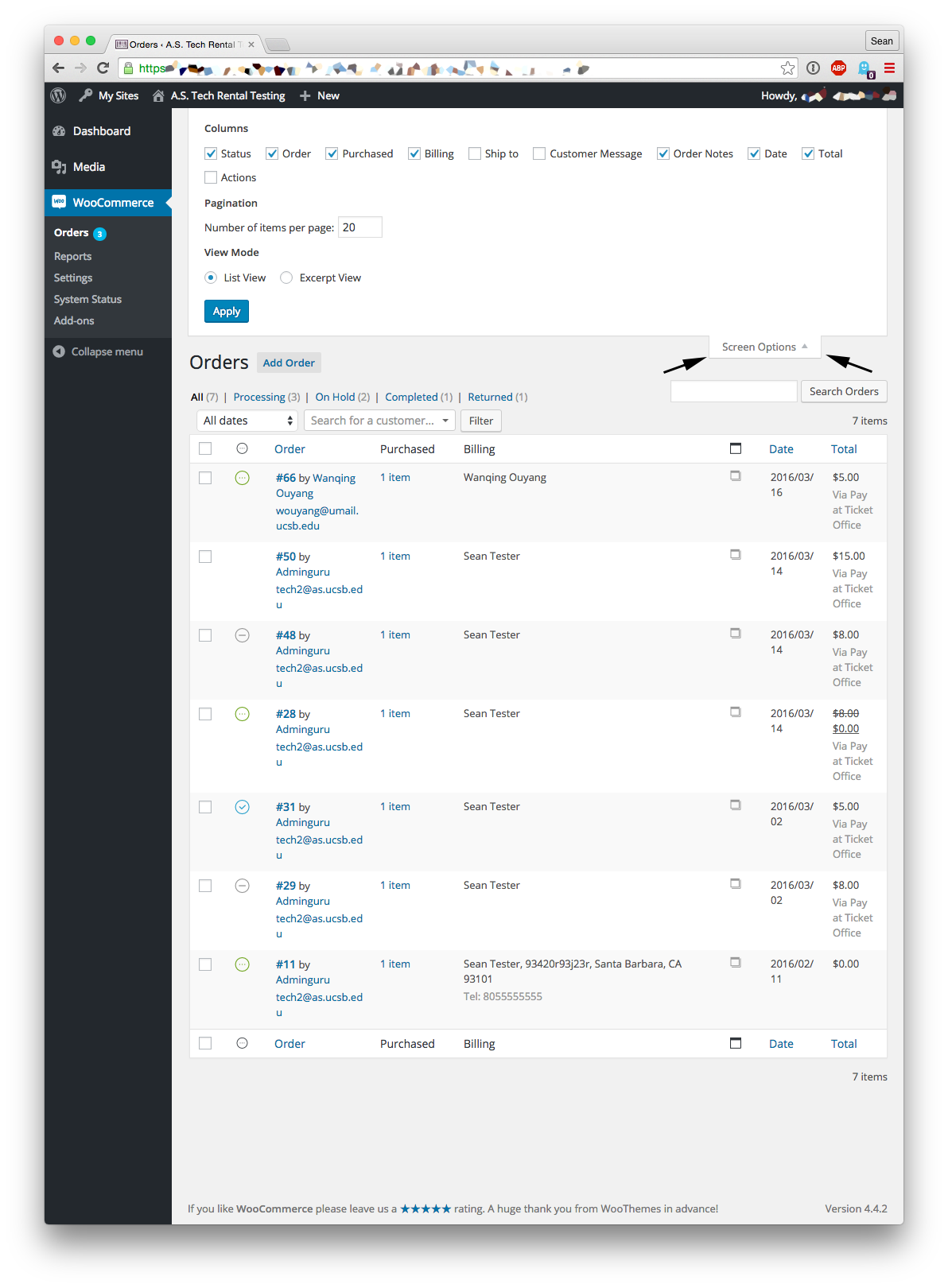Viewport: 948px width, 1288px height.
Task: Select the Excerpt View radio button
Action: (286, 277)
